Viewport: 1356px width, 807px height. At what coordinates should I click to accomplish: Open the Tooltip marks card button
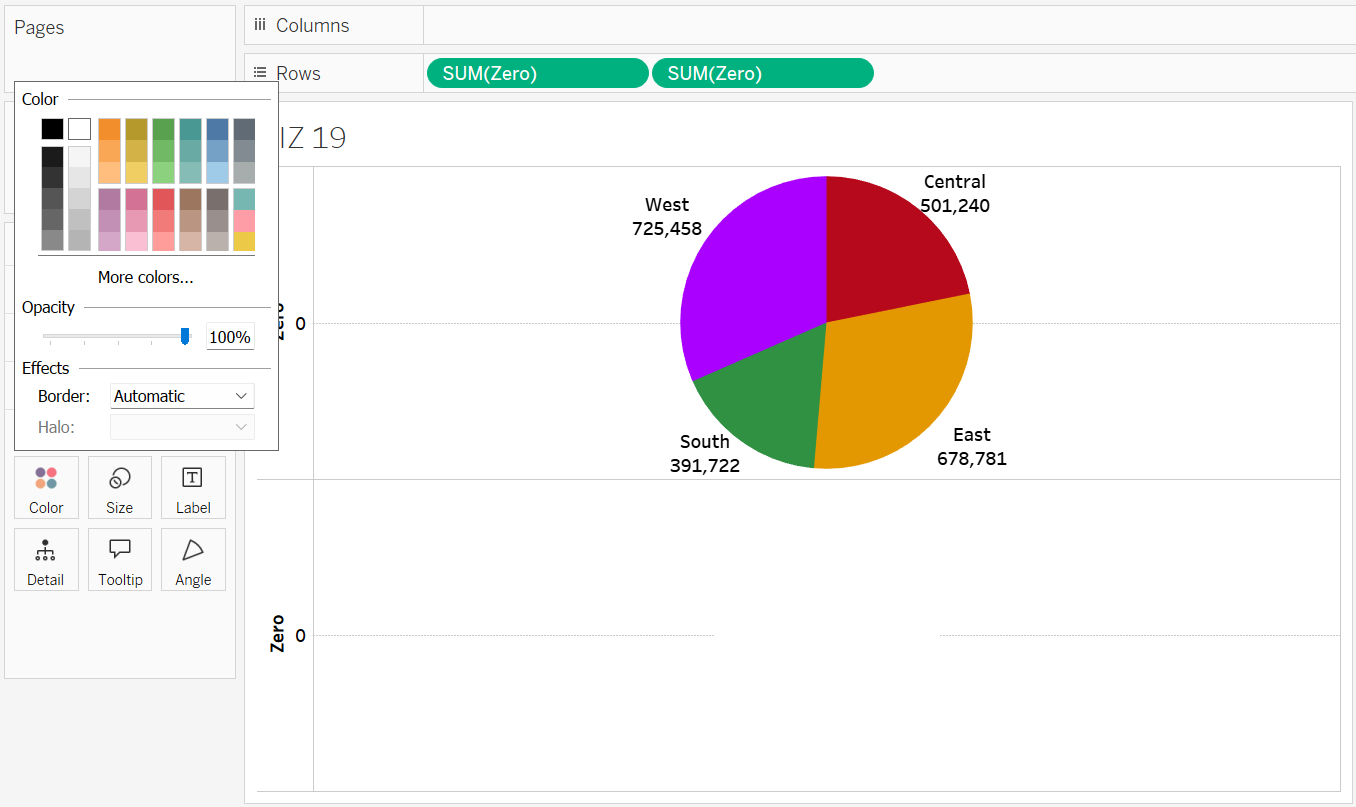[x=119, y=560]
